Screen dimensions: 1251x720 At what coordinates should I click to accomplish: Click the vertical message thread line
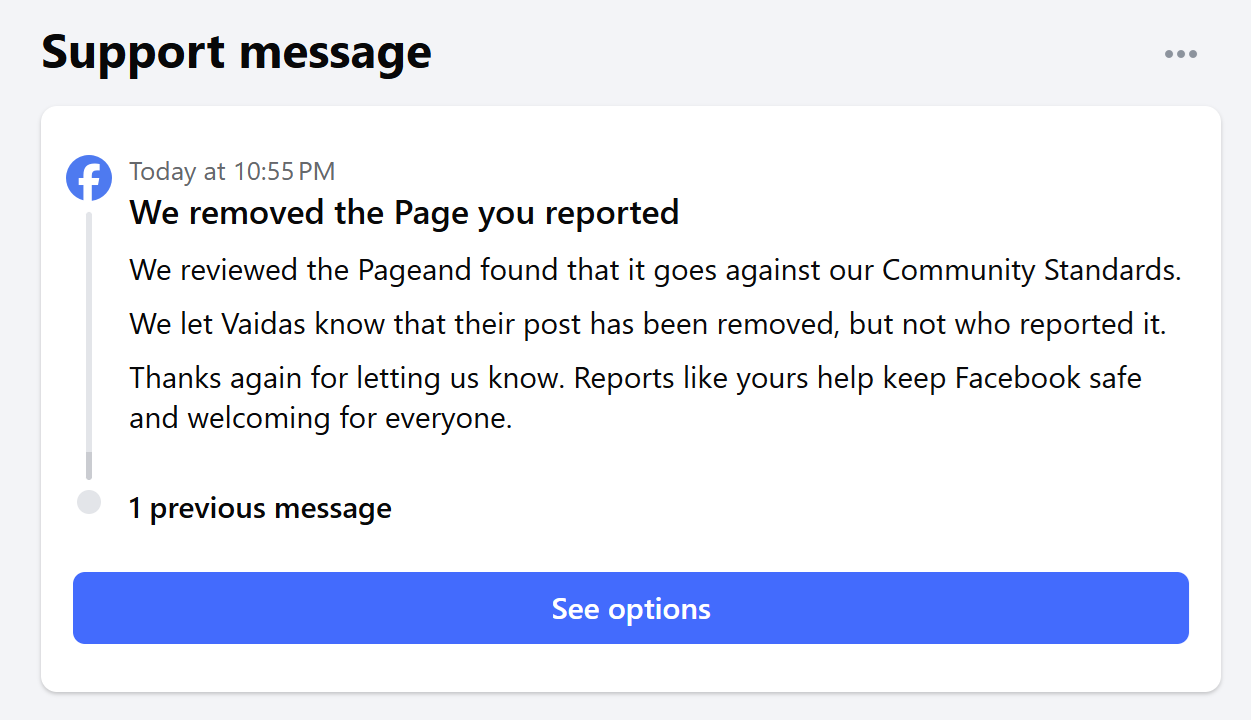(x=89, y=330)
